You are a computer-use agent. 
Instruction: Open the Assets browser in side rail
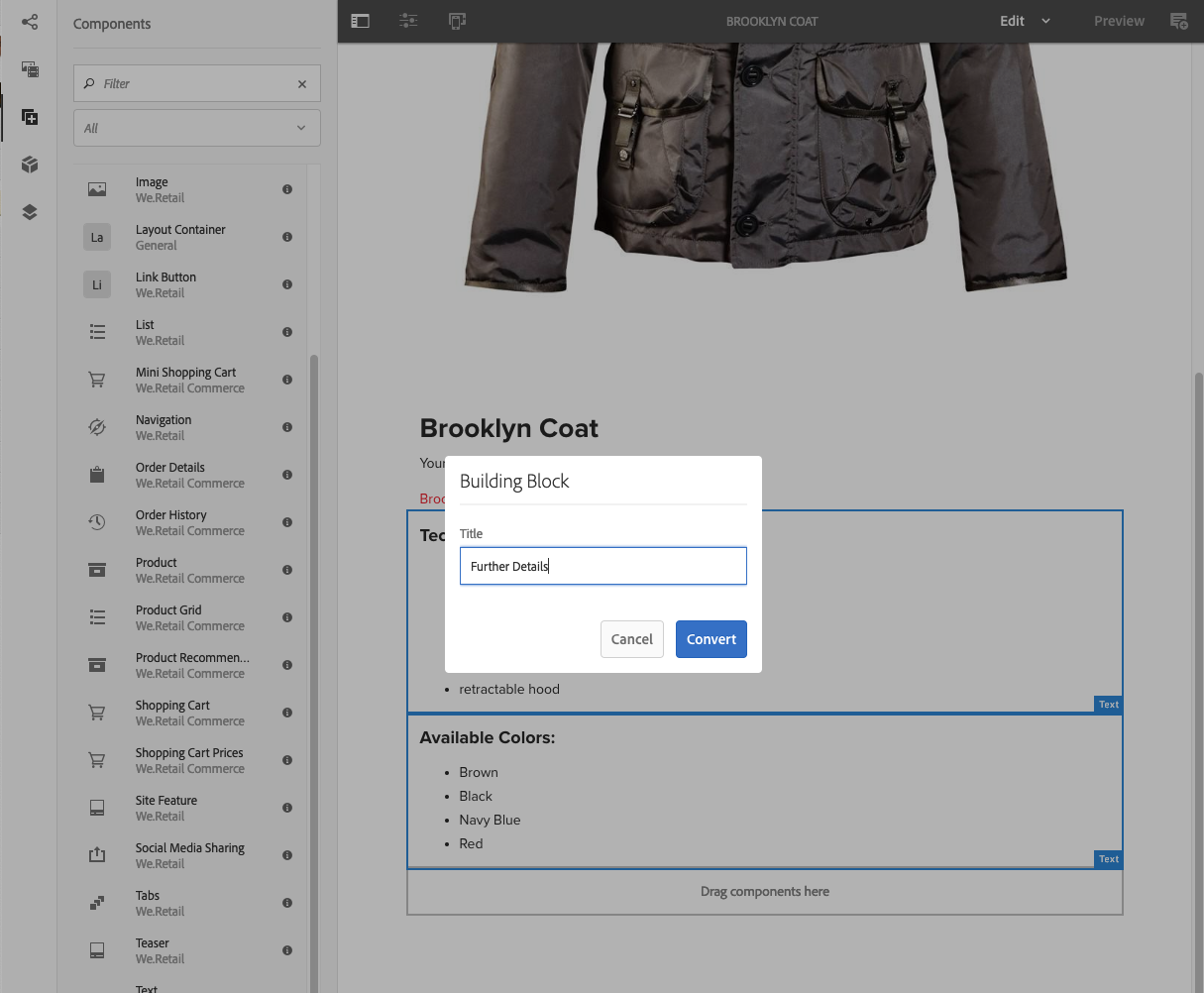(x=30, y=69)
